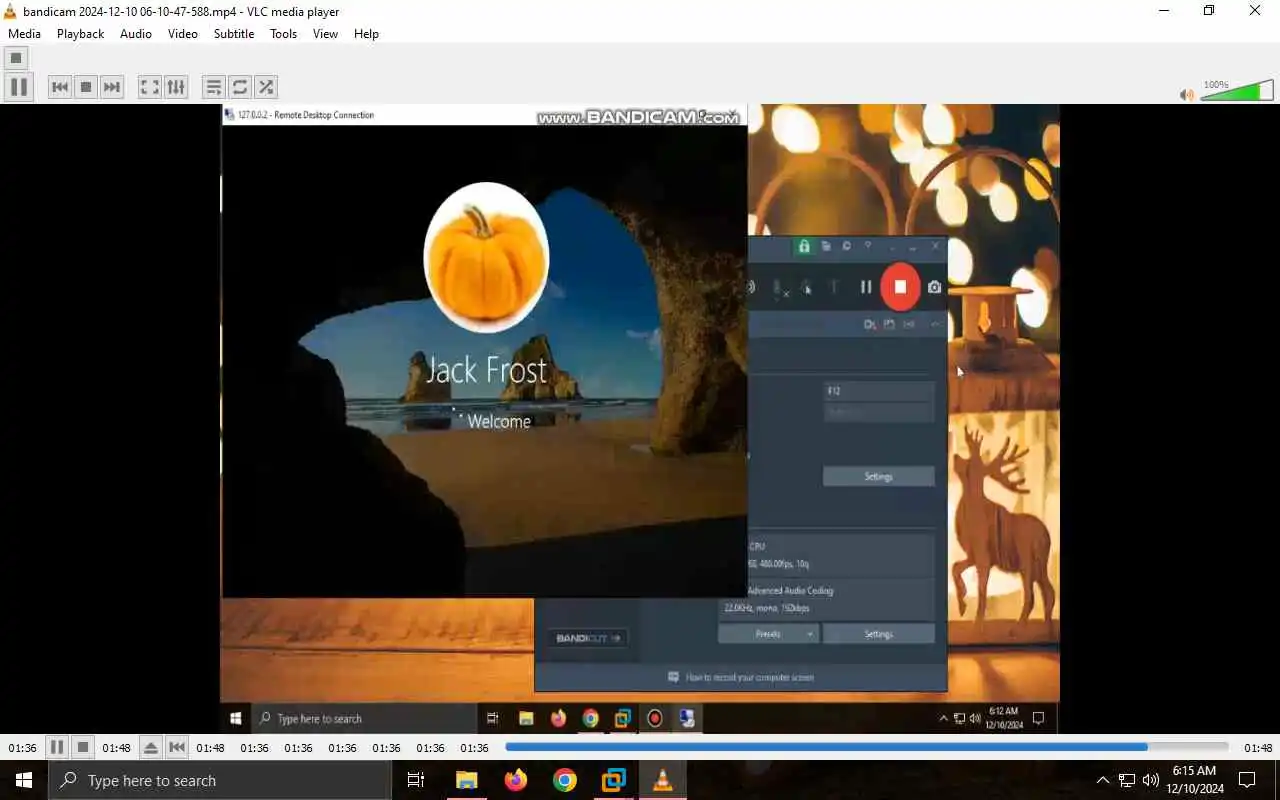The width and height of the screenshot is (1280, 800).
Task: Open the taskbar clock showing 6:15 AM
Action: tap(1194, 780)
